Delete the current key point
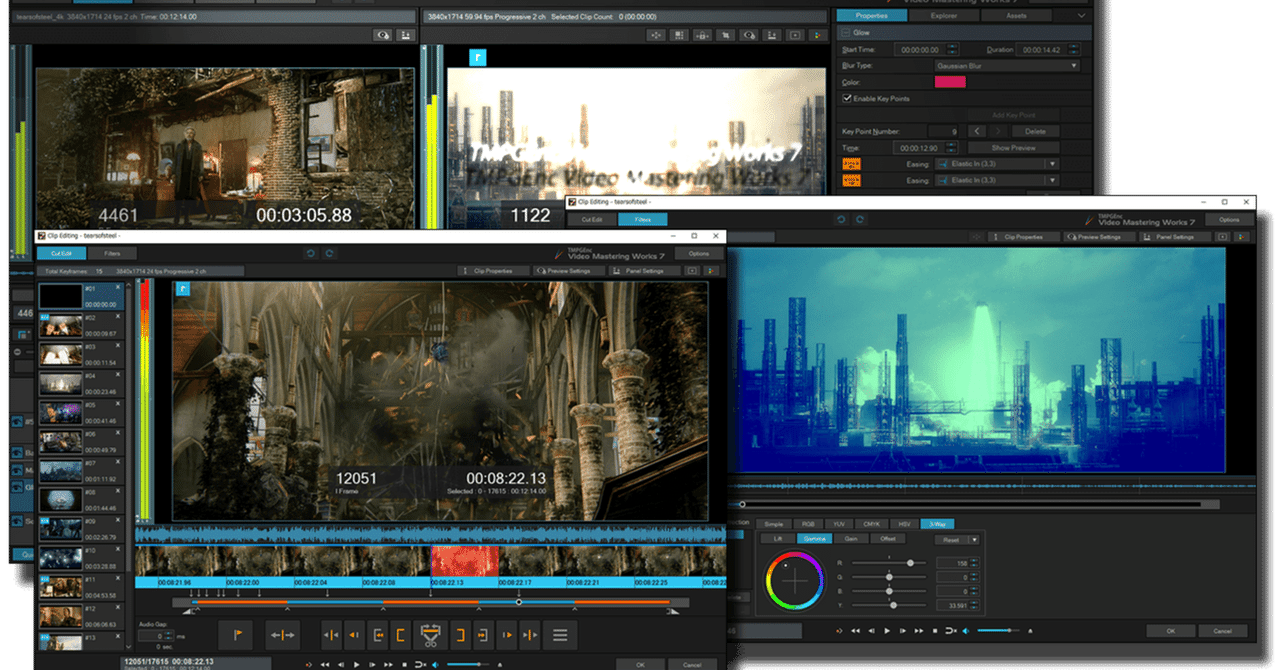Screen dimensions: 1280x670 click(x=1035, y=131)
